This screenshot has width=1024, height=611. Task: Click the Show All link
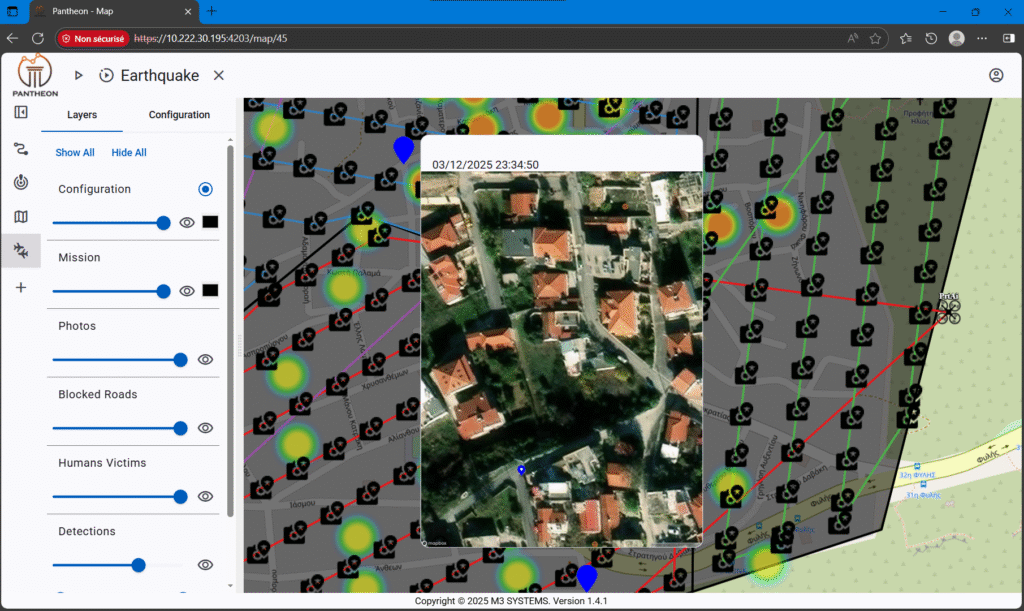(75, 153)
